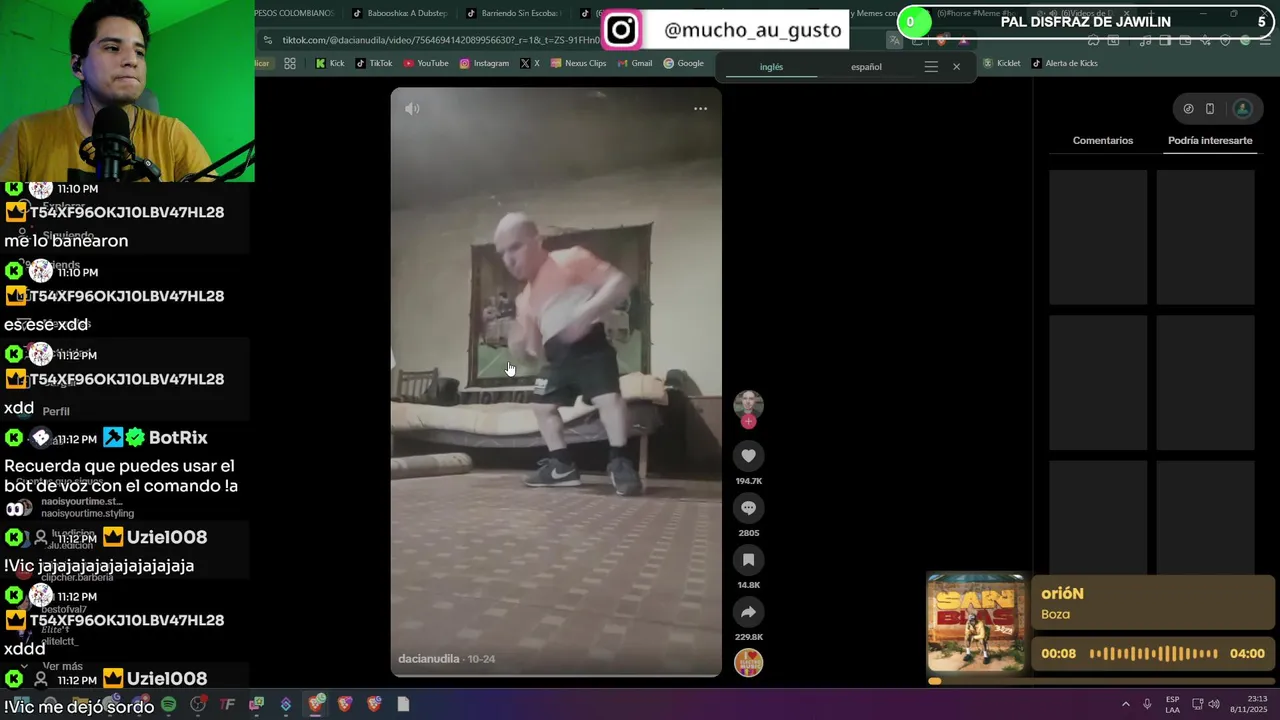Follow the creator via red plus badge

748,422
